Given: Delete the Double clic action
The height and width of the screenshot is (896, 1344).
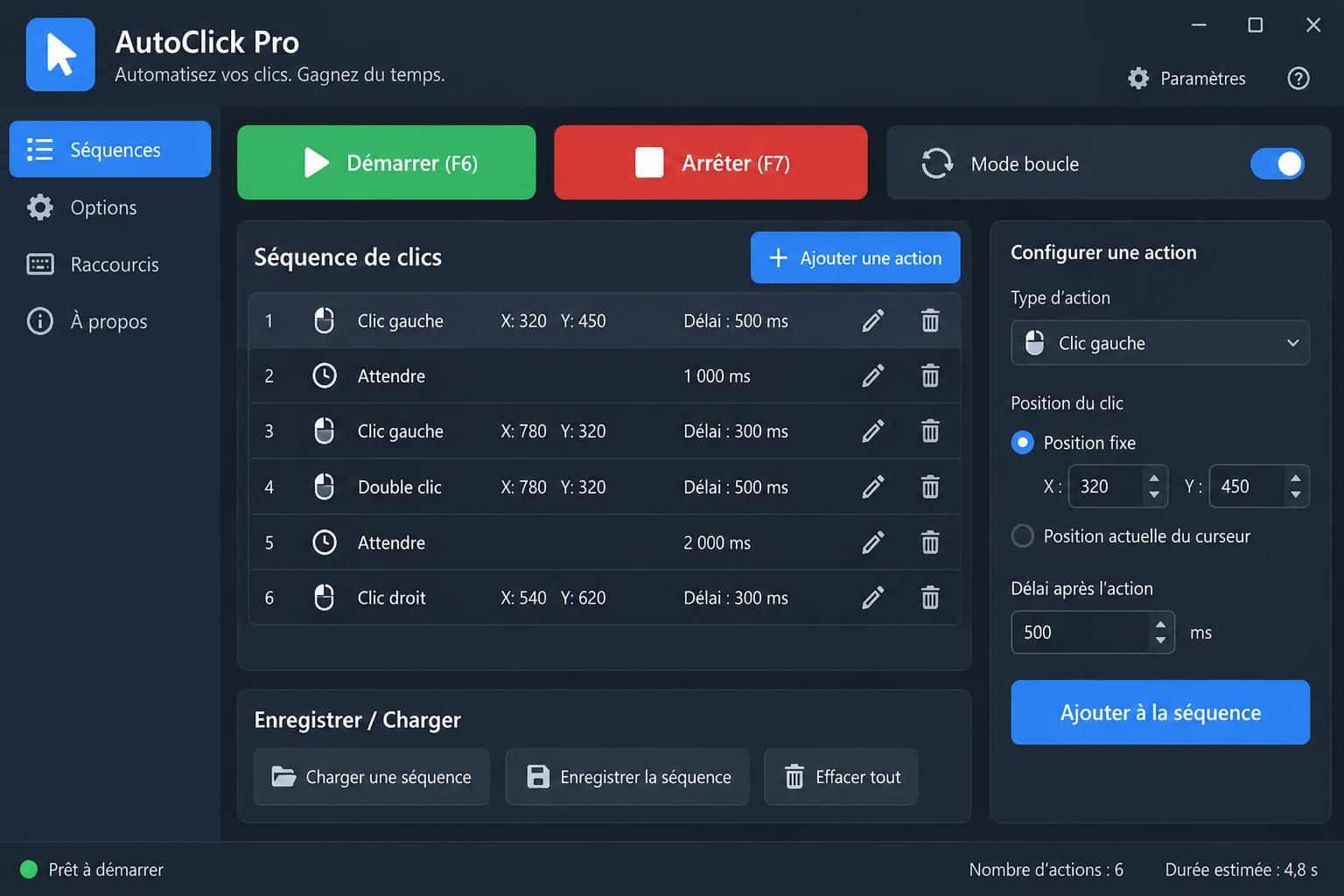Looking at the screenshot, I should [x=930, y=487].
